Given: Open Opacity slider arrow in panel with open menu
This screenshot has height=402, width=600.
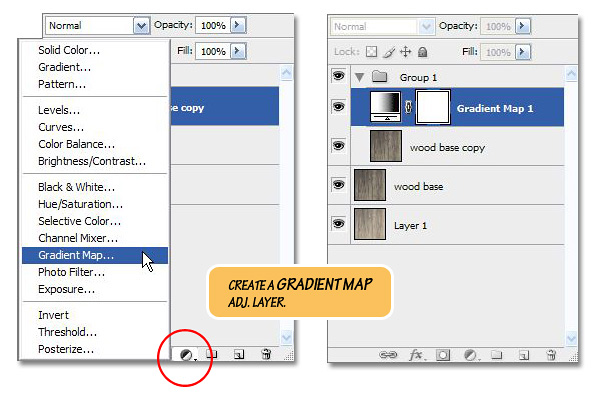Looking at the screenshot, I should point(237,25).
